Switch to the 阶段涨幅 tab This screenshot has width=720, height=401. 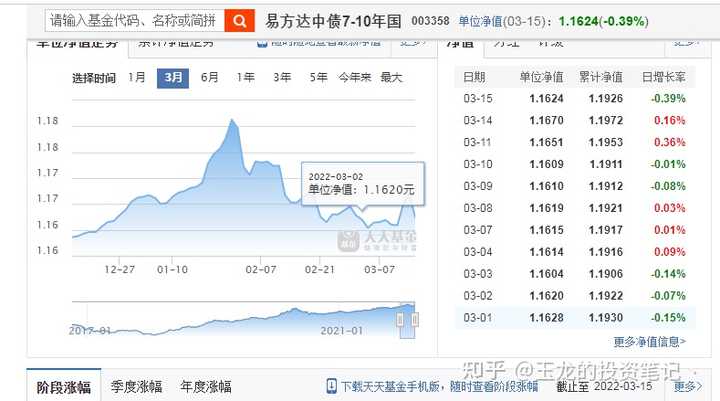64,387
